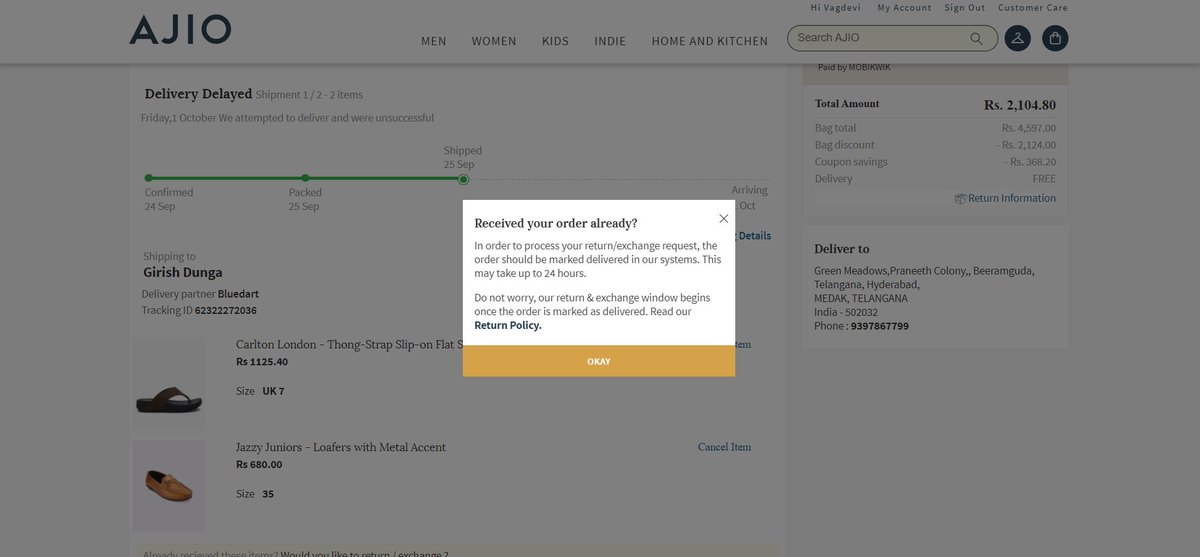Click the Hi Vagdevi greeting

[838, 8]
